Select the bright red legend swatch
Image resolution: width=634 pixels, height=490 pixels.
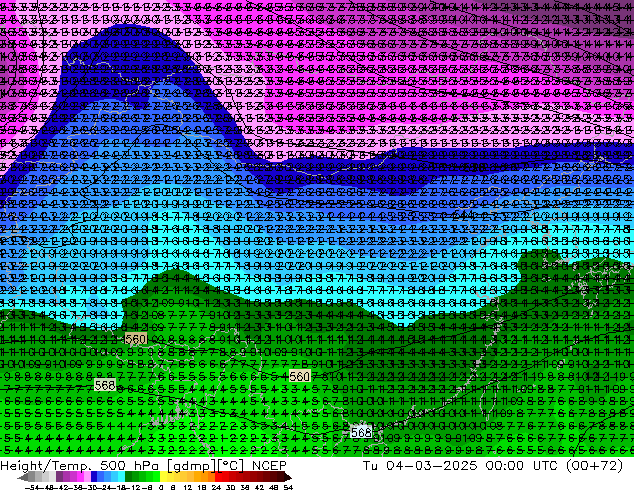218,477
